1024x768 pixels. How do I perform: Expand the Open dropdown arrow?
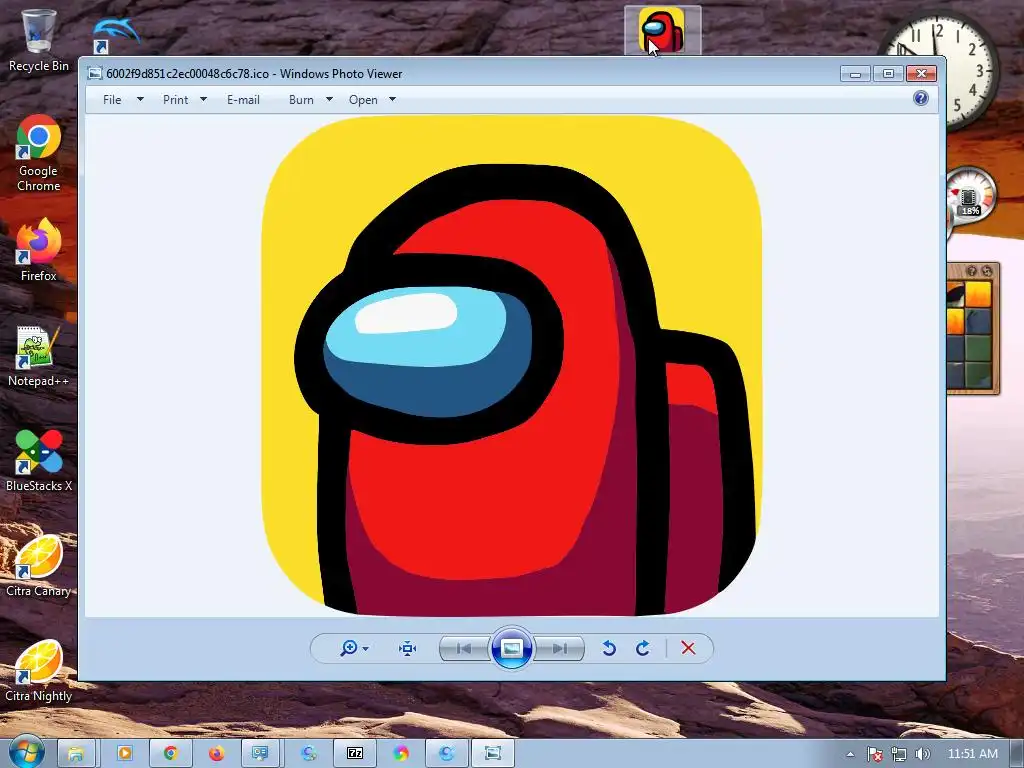[392, 100]
